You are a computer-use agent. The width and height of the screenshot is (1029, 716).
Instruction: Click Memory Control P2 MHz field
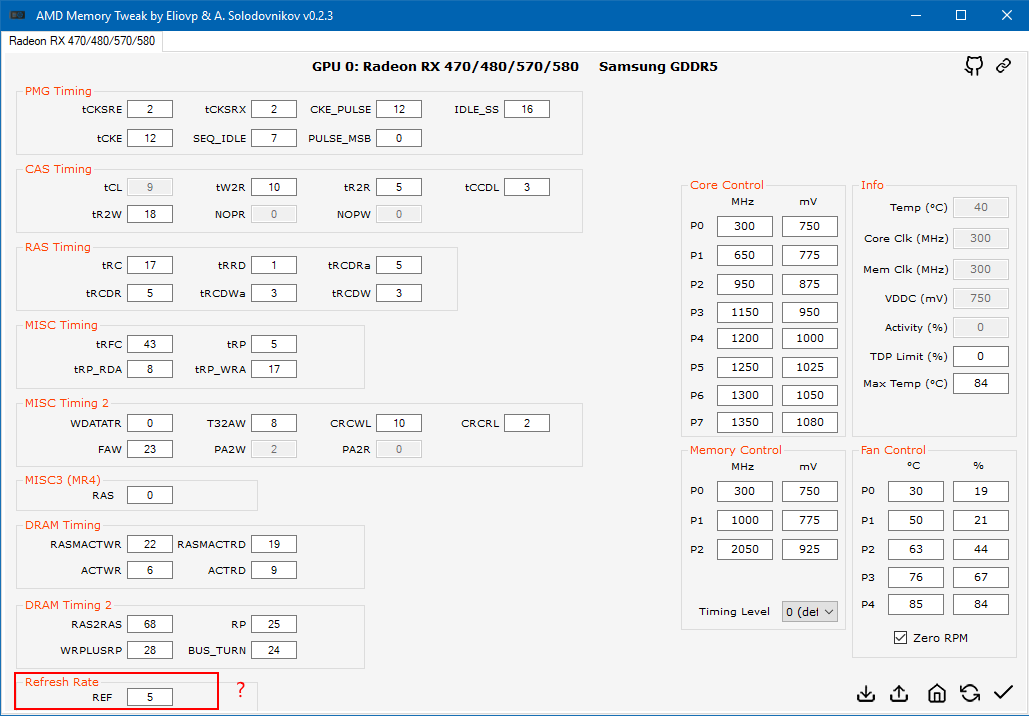click(744, 549)
